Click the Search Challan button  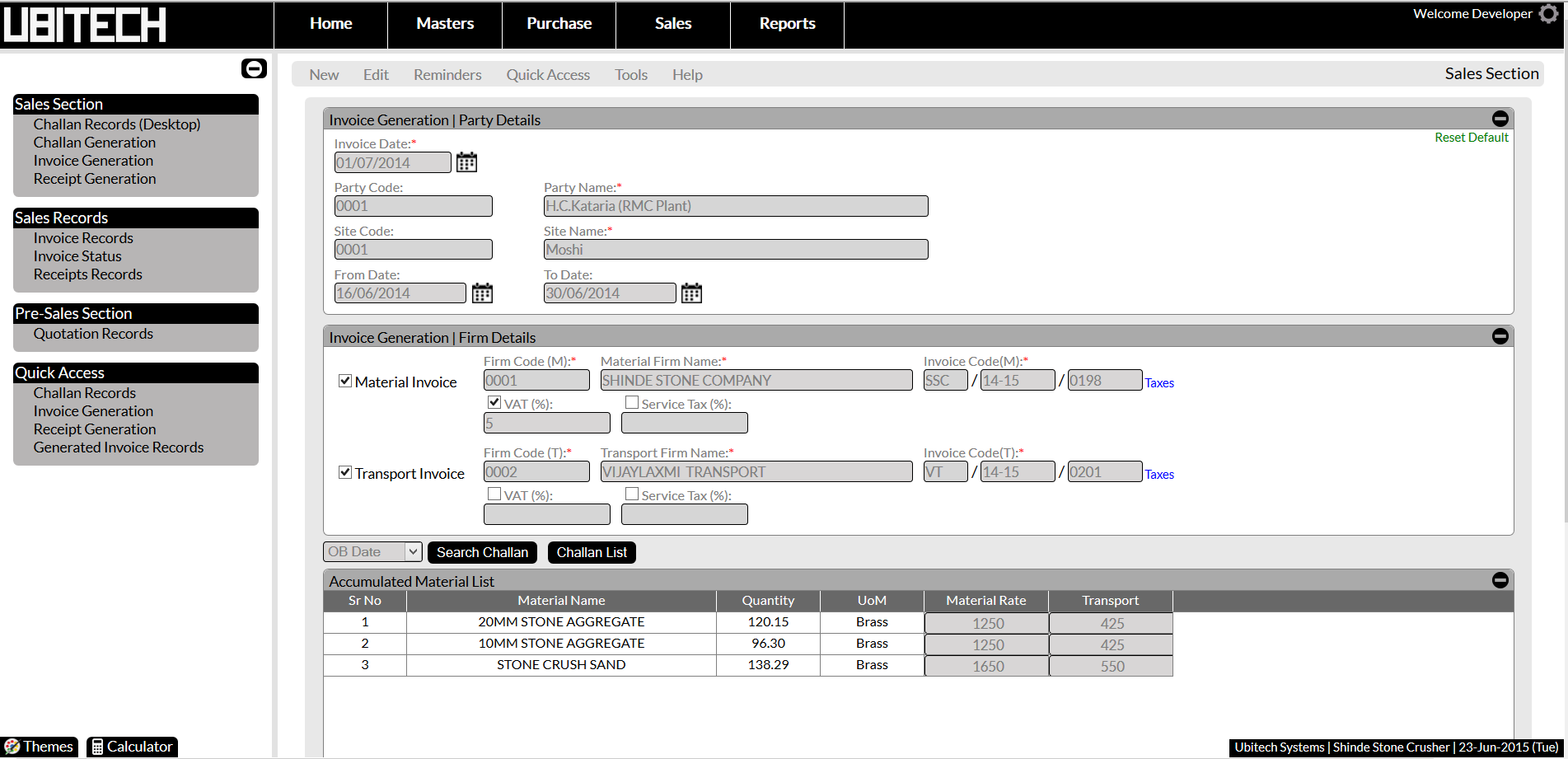(x=482, y=552)
